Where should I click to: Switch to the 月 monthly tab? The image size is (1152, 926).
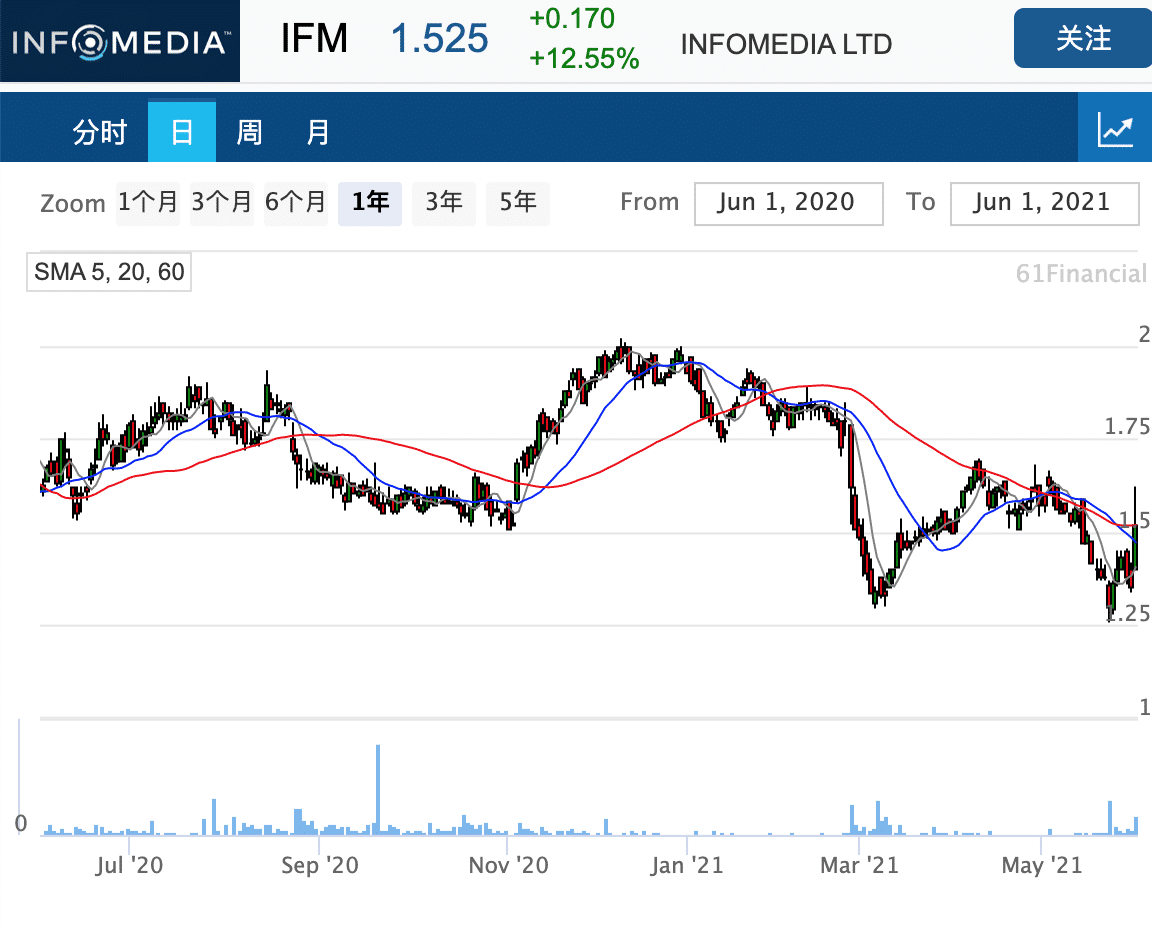point(317,132)
